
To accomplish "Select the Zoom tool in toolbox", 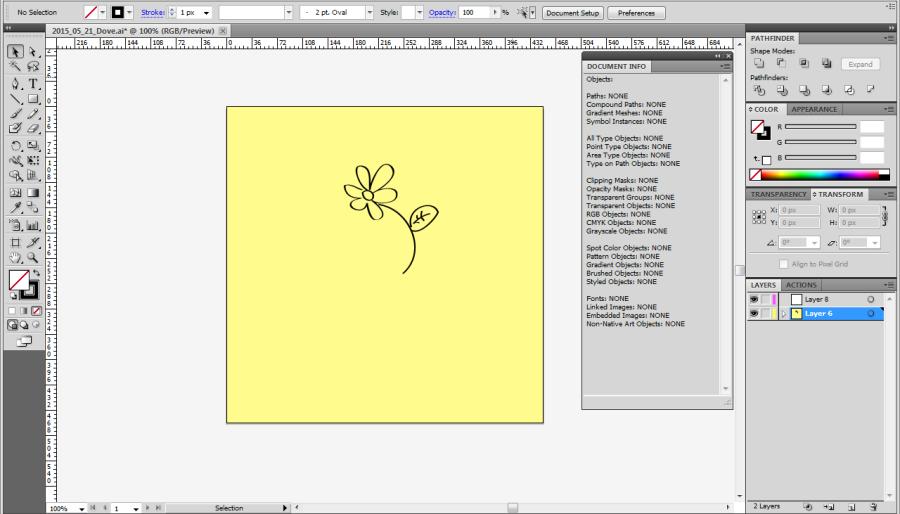I will [33, 258].
